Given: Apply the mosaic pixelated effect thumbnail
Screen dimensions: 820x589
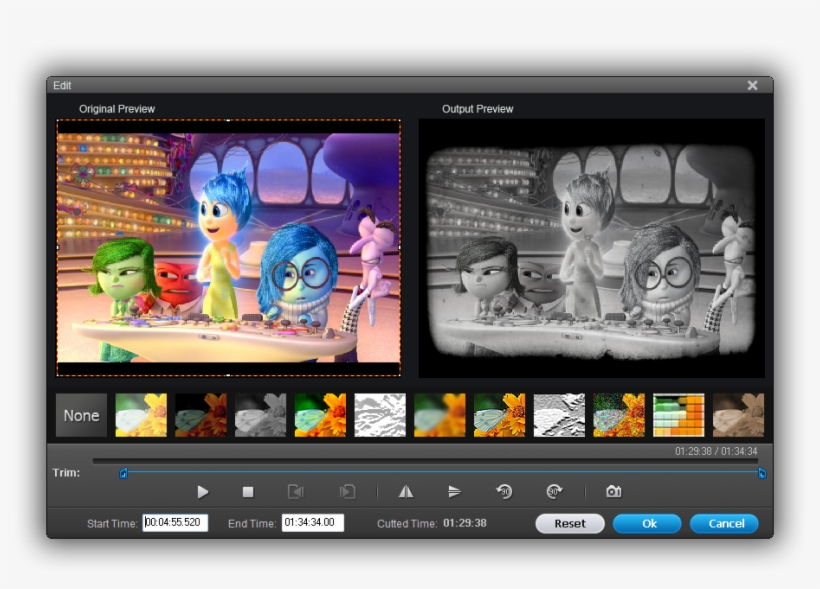Looking at the screenshot, I should [x=680, y=414].
